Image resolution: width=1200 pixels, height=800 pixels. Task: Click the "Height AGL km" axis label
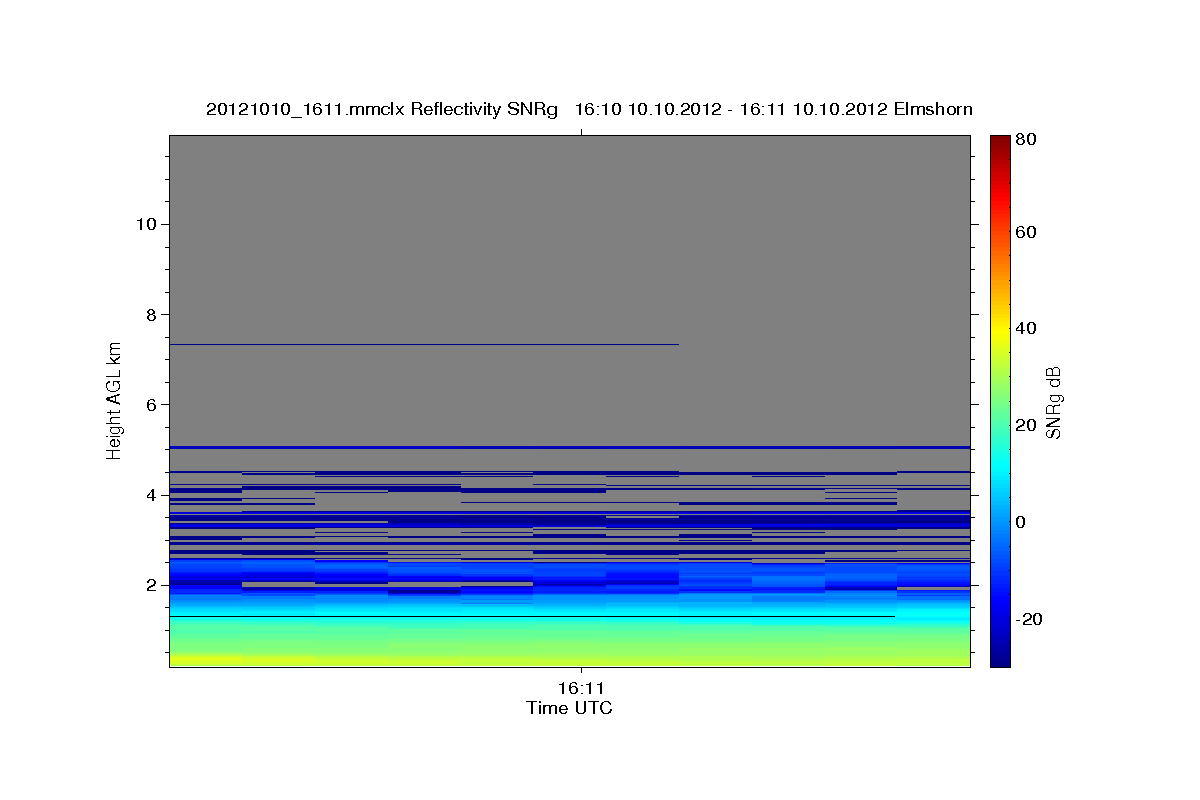pyautogui.click(x=115, y=401)
